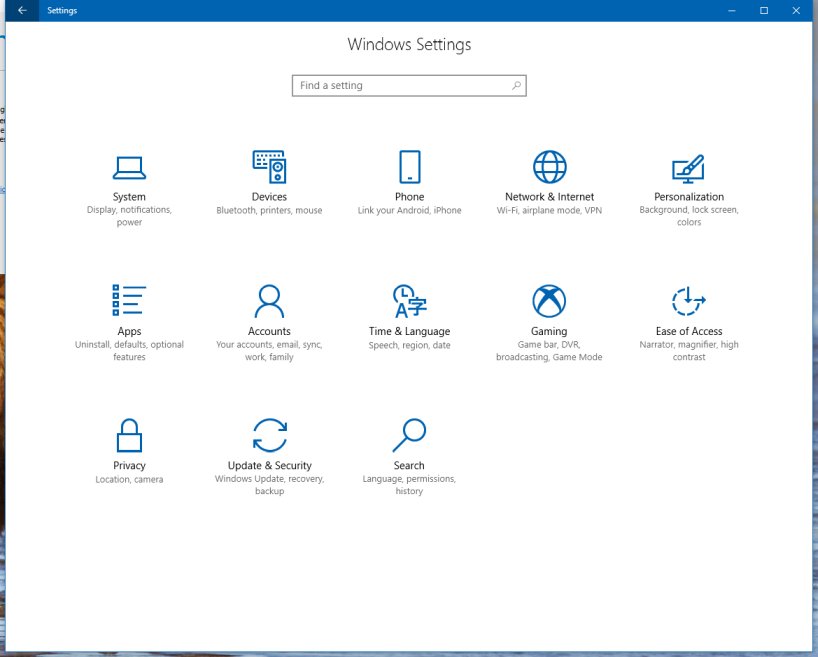Click the Find a setting field
The width and height of the screenshot is (818, 657).
tap(409, 86)
